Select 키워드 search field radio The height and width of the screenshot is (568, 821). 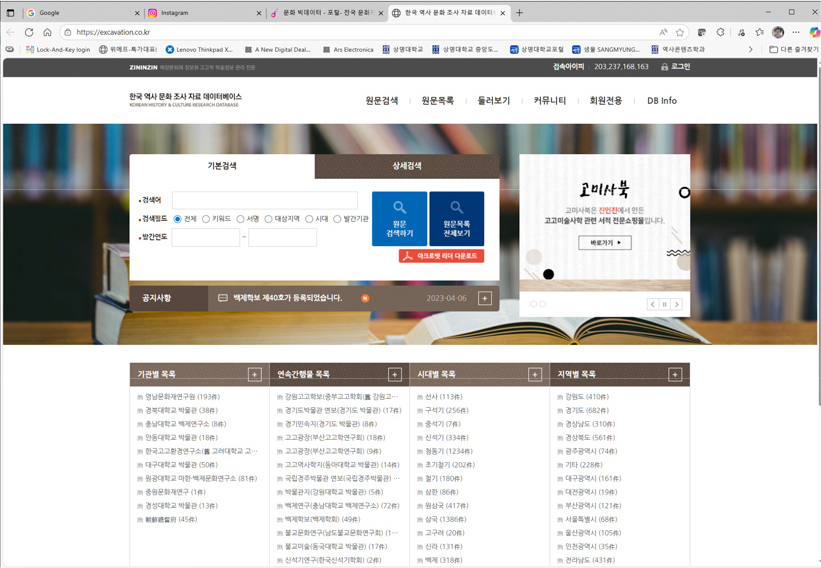(206, 219)
